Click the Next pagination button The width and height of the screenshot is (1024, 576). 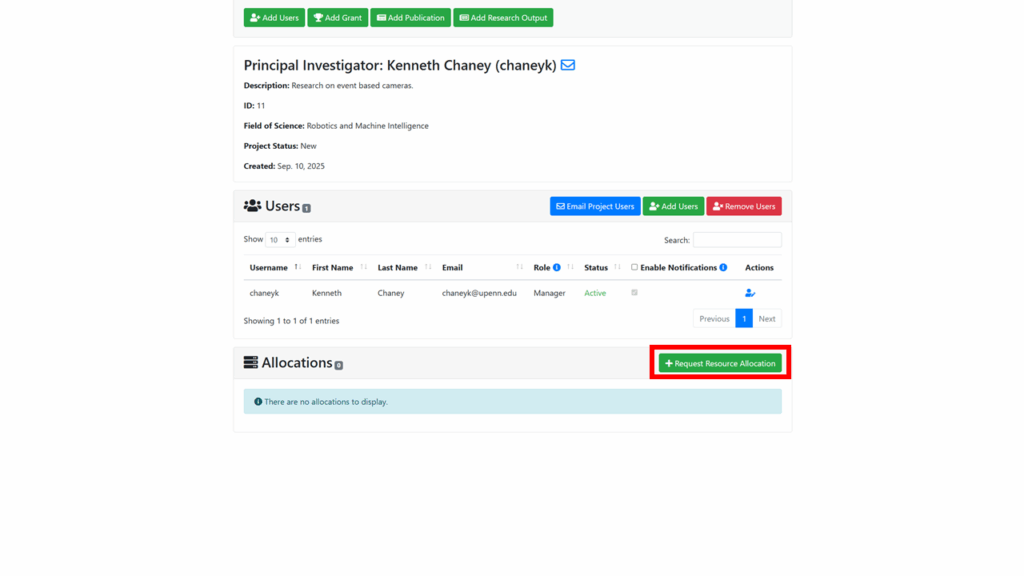(767, 319)
